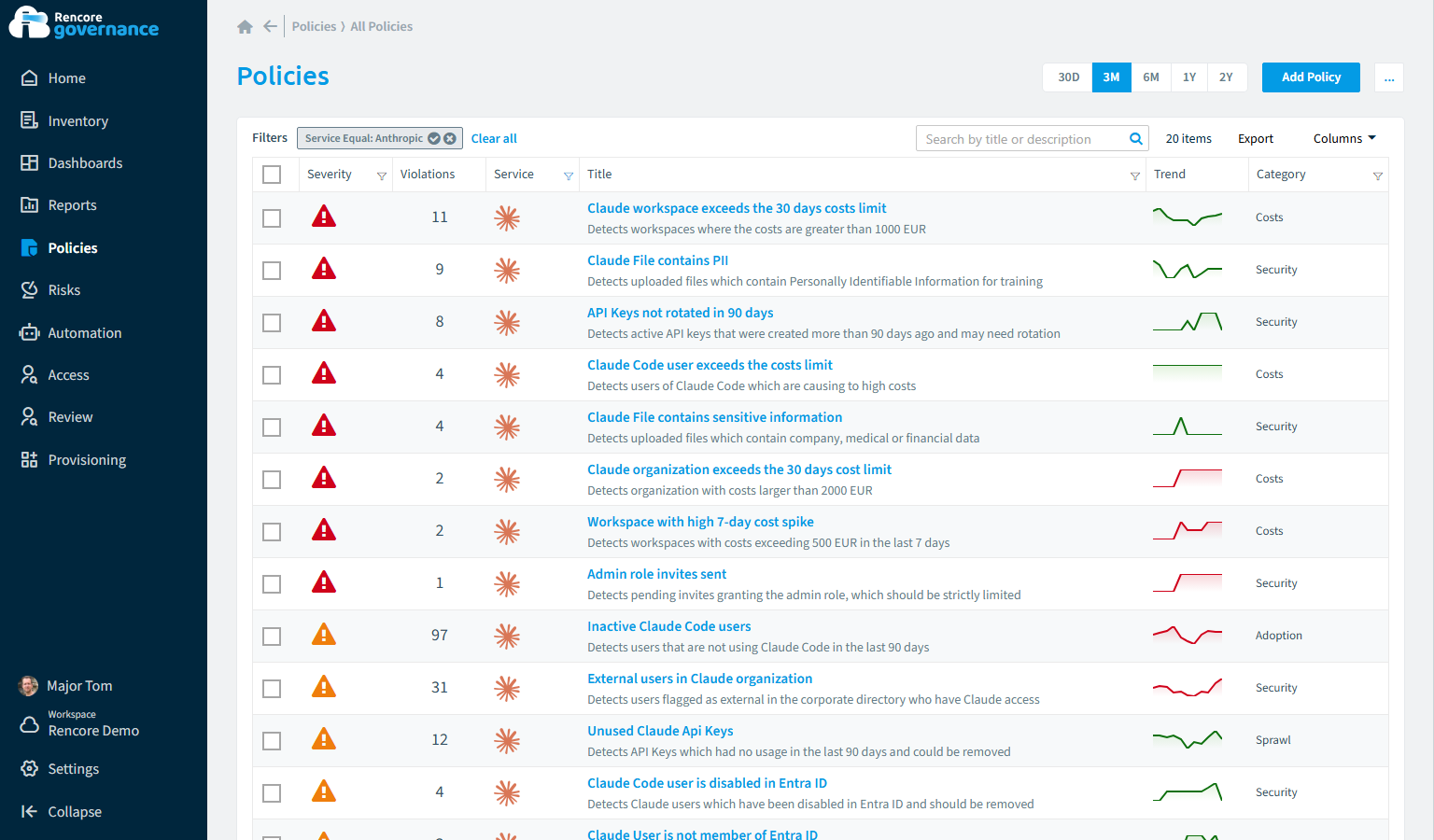Open the Category column filter

coord(1378,175)
